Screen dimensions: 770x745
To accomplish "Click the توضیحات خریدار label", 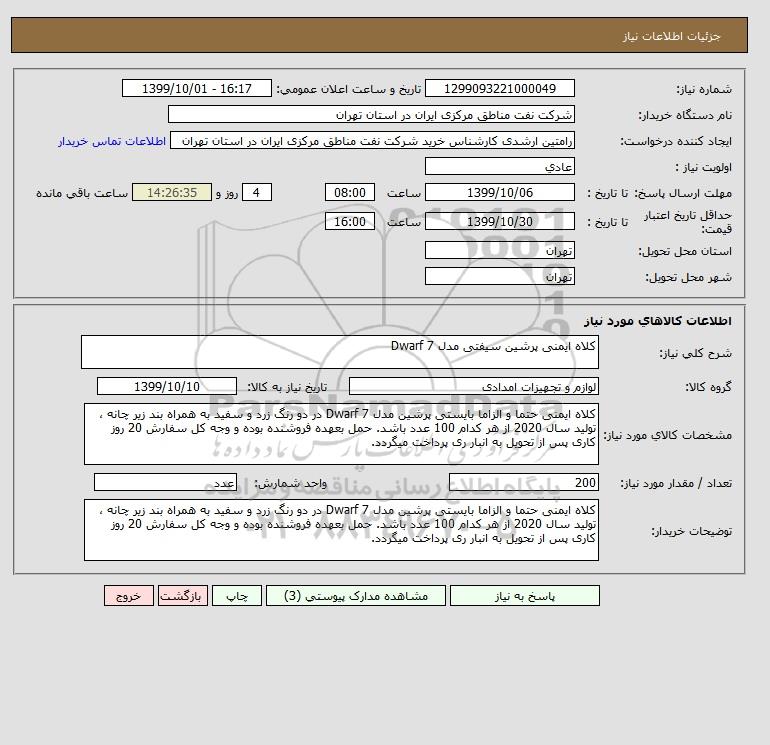I will tap(691, 531).
